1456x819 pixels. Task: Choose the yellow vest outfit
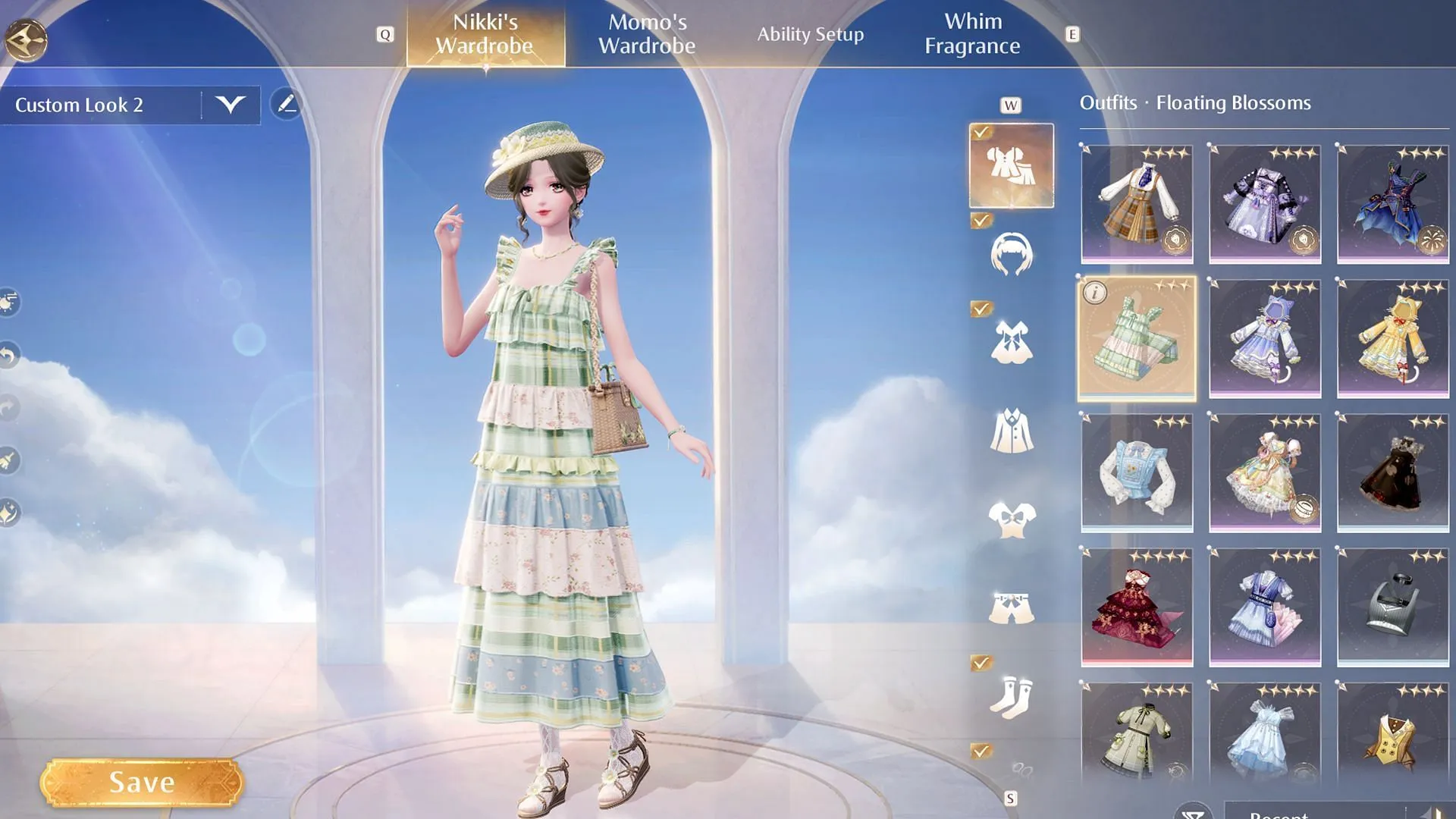(1393, 733)
